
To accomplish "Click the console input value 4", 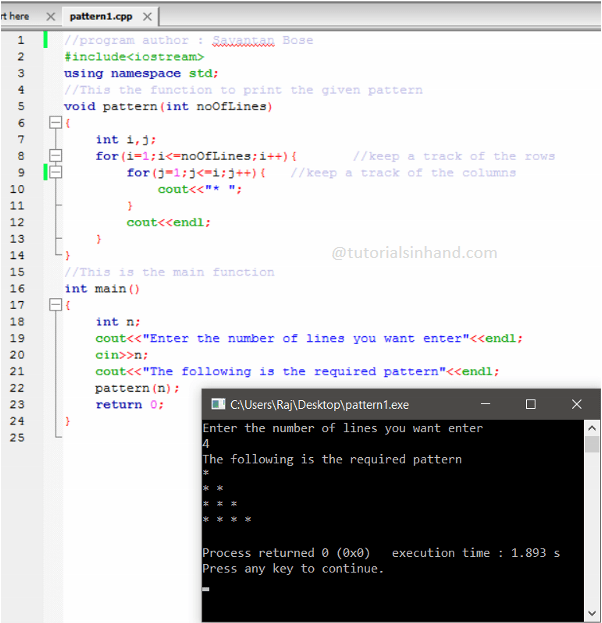I will click(206, 443).
